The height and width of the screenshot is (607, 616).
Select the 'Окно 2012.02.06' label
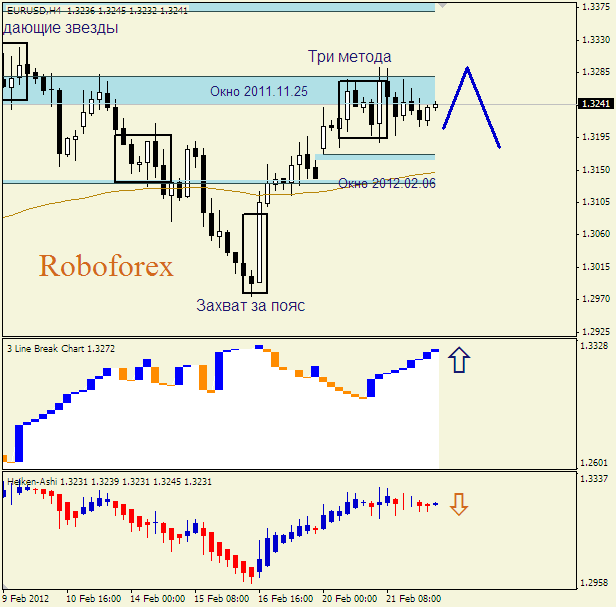pyautogui.click(x=386, y=183)
